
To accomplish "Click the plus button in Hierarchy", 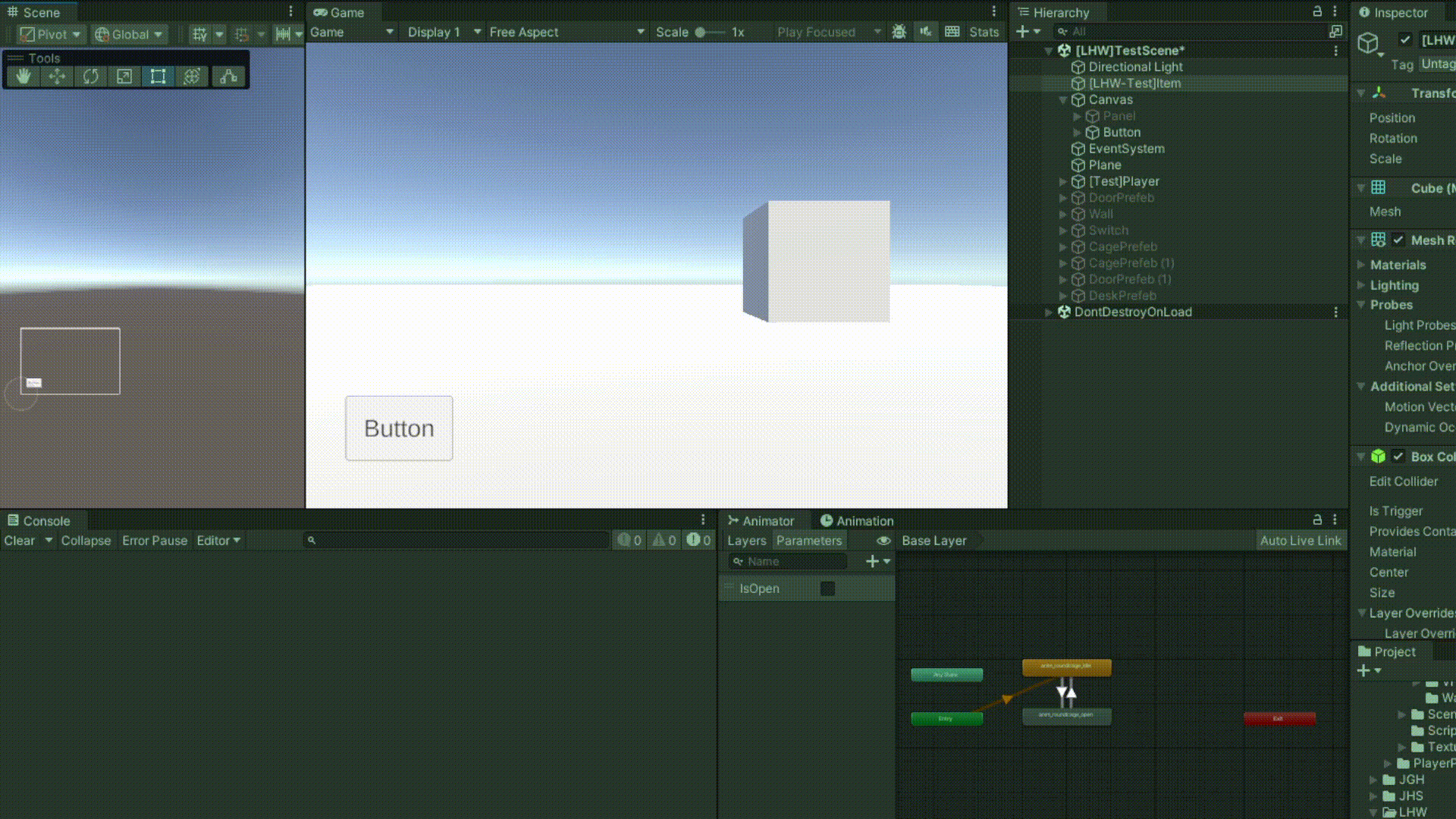I will pyautogui.click(x=1022, y=32).
